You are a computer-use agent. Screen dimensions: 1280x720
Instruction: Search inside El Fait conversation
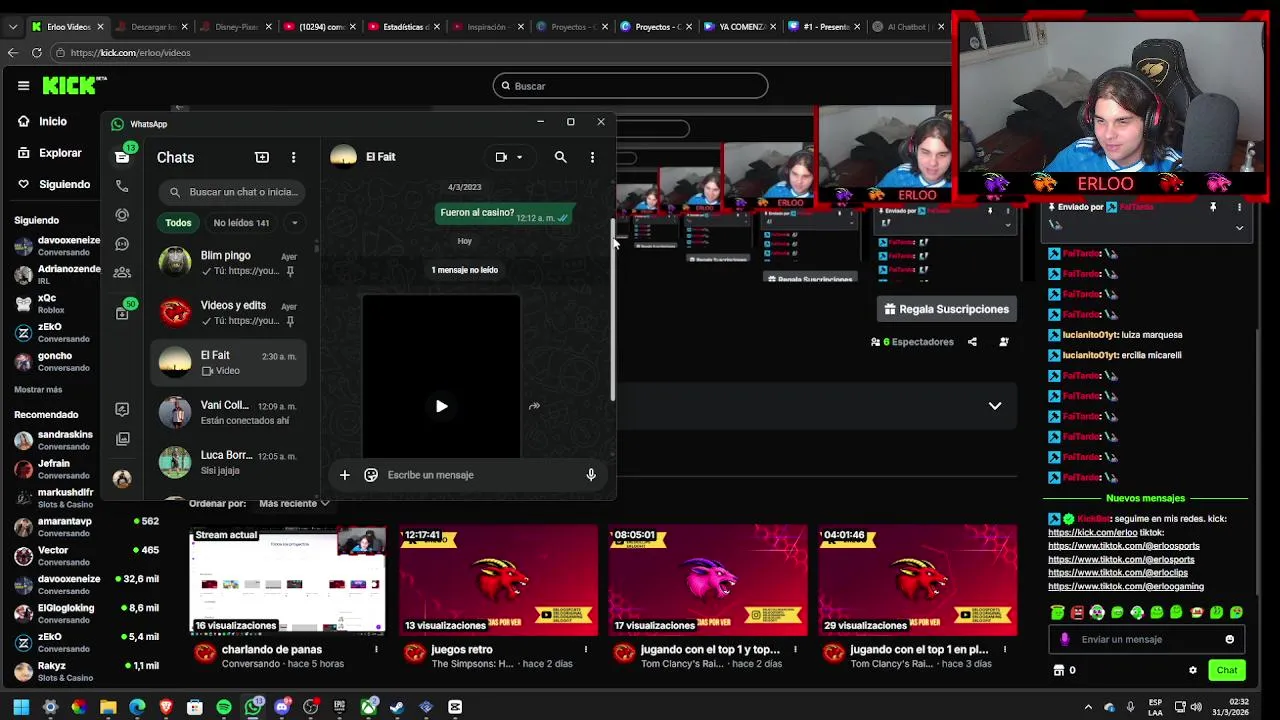561,157
